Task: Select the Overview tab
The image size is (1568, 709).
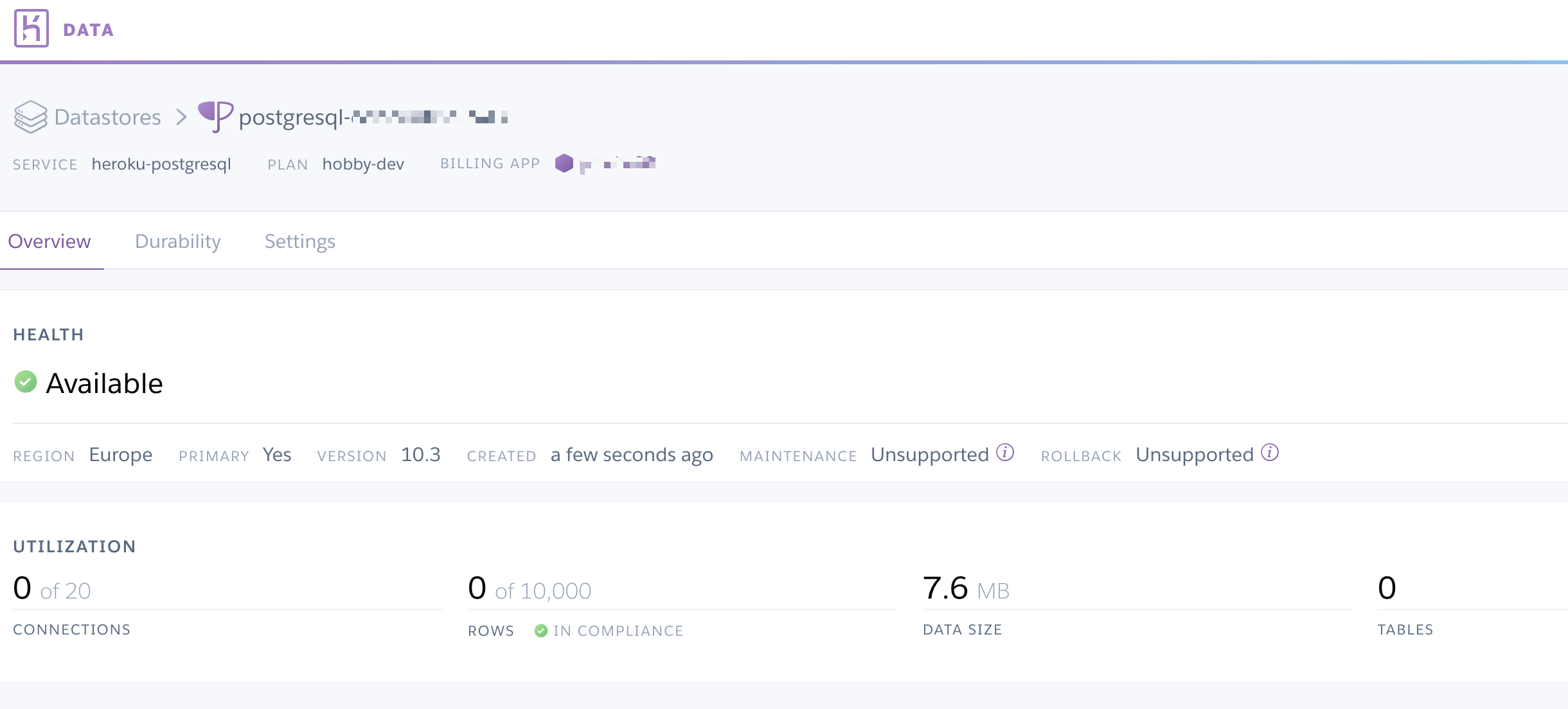Action: (x=49, y=241)
